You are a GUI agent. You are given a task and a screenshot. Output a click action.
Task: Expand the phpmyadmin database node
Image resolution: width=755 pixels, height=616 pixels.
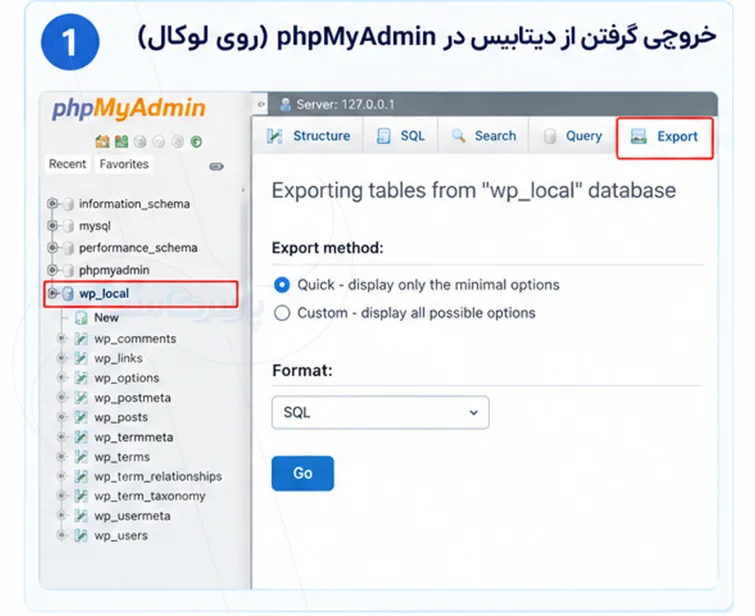point(52,270)
